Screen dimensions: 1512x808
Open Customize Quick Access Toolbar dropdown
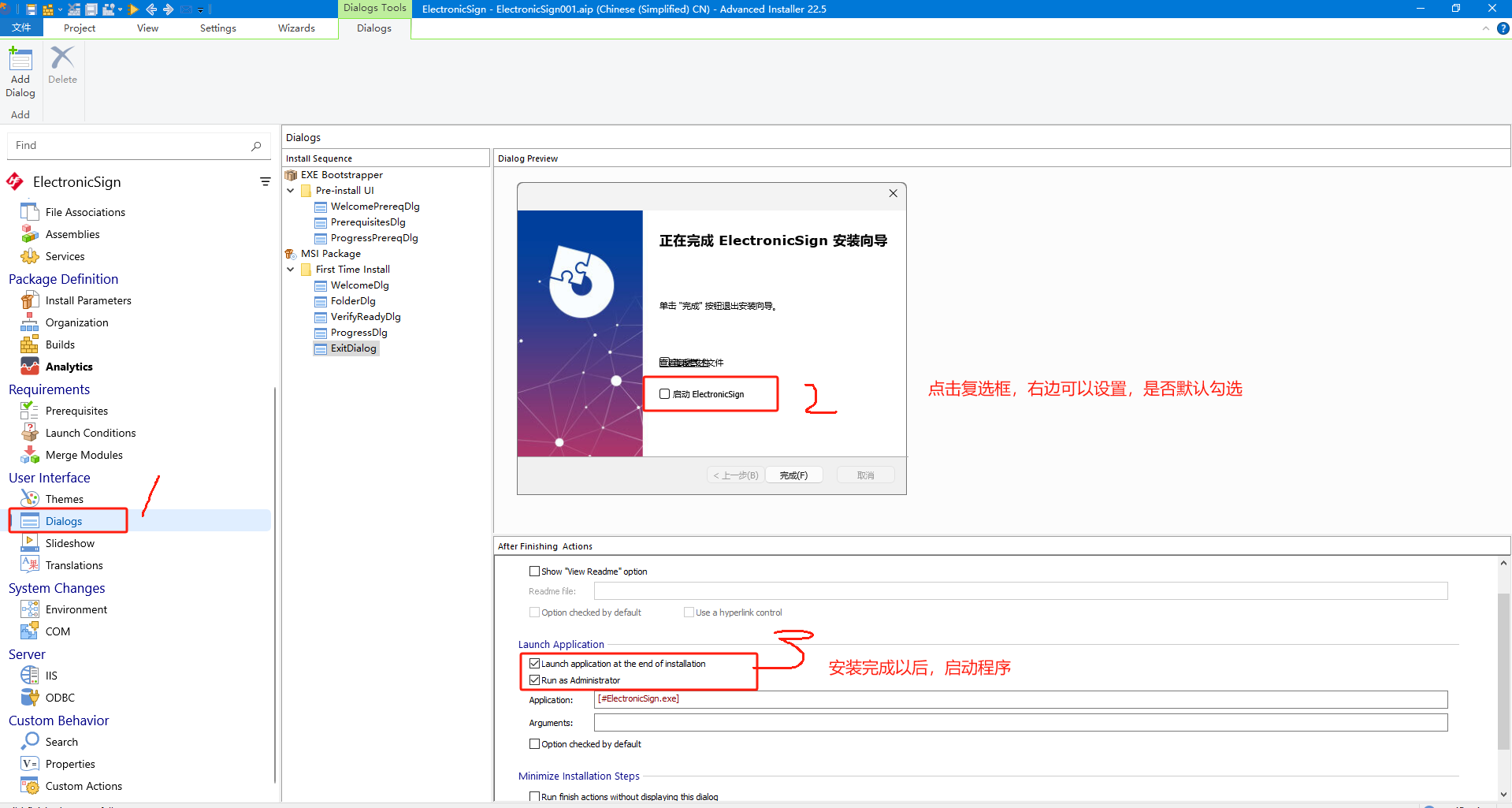(x=200, y=9)
